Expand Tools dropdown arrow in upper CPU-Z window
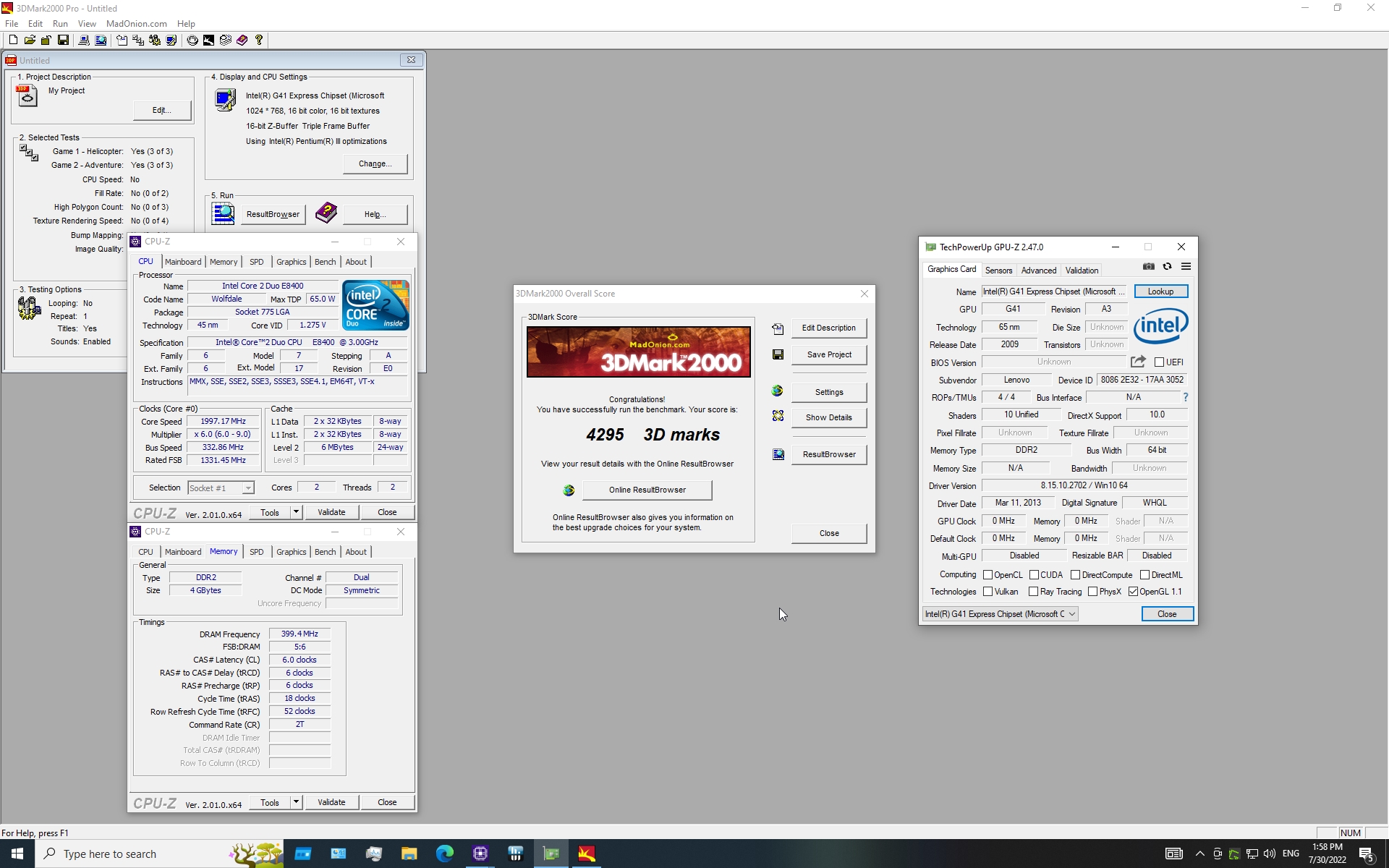The width and height of the screenshot is (1389, 868). coord(296,512)
